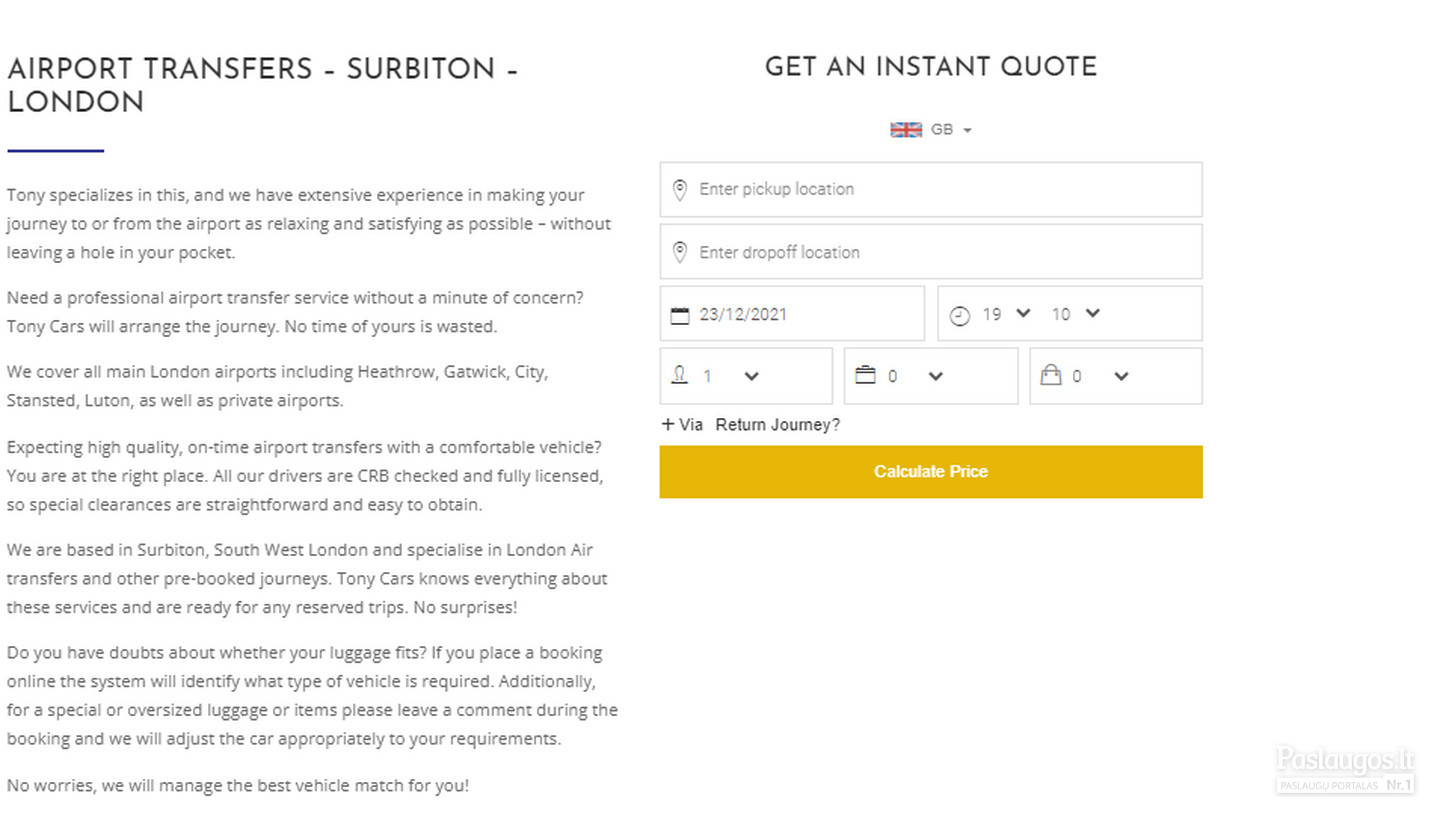
Task: Click the hand luggage bag icon
Action: pos(1051,375)
